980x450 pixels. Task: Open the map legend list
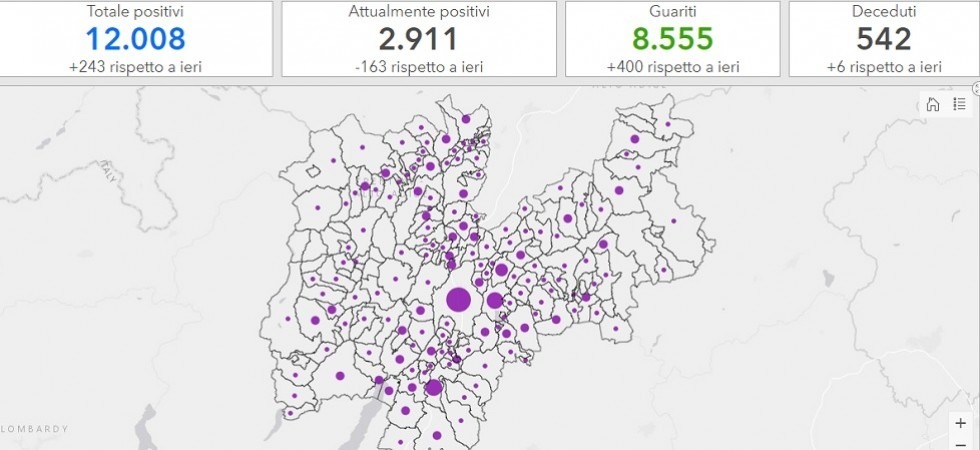959,104
